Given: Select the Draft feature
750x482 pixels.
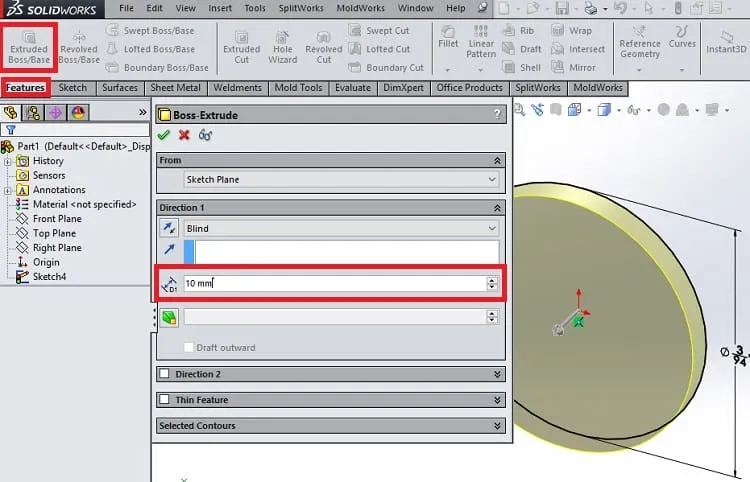Looking at the screenshot, I should click(x=522, y=49).
